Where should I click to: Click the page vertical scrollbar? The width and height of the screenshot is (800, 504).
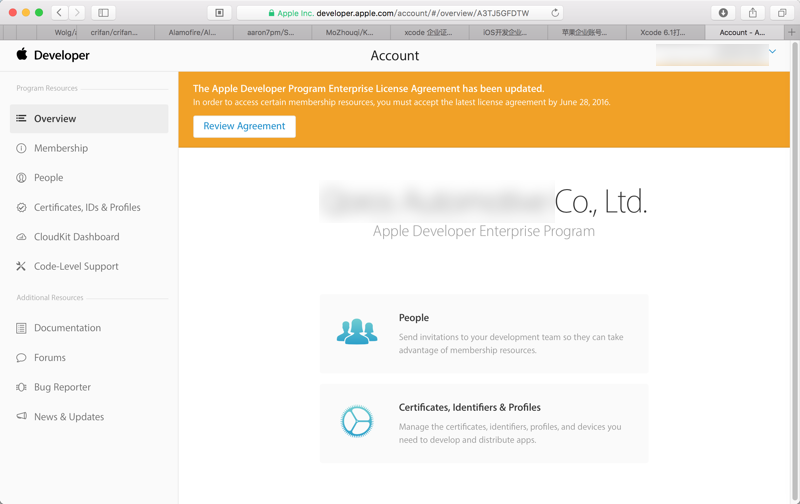pos(795,272)
